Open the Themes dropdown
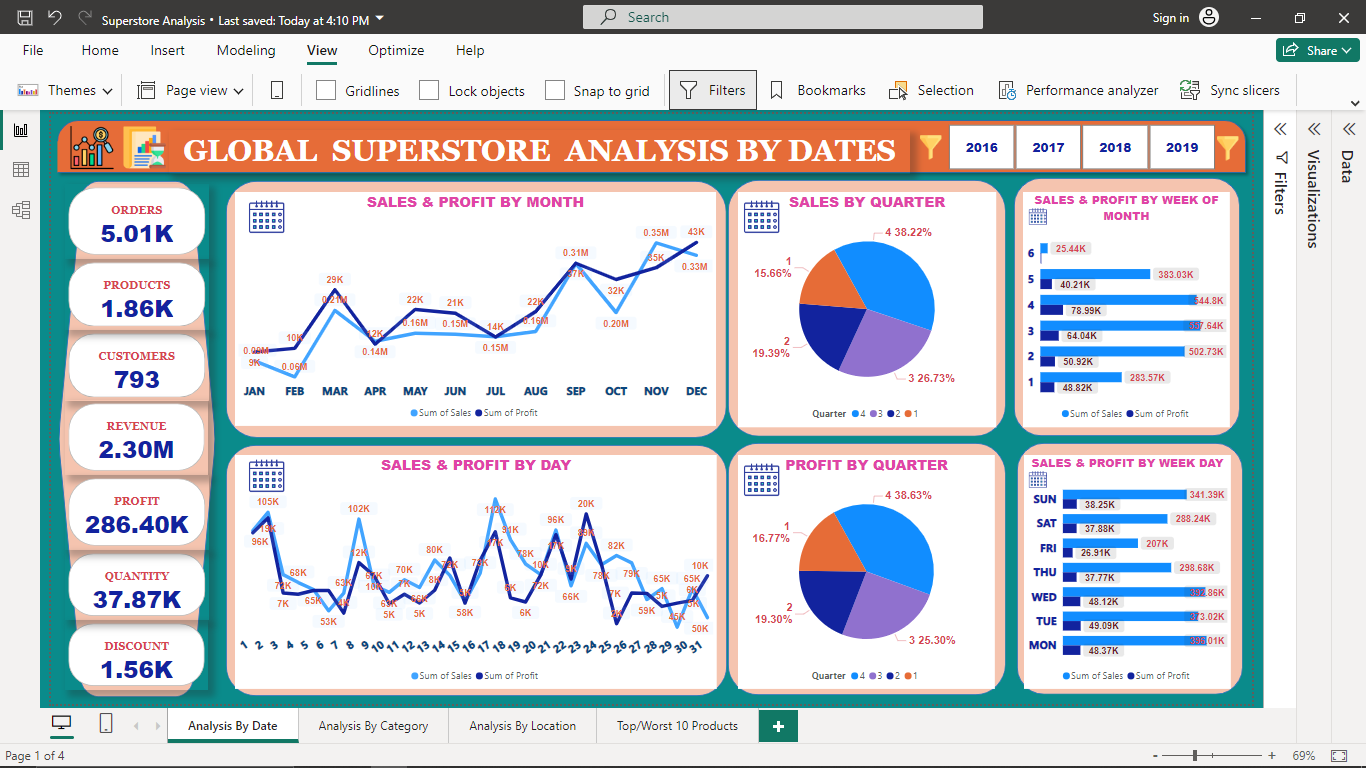 tap(65, 90)
